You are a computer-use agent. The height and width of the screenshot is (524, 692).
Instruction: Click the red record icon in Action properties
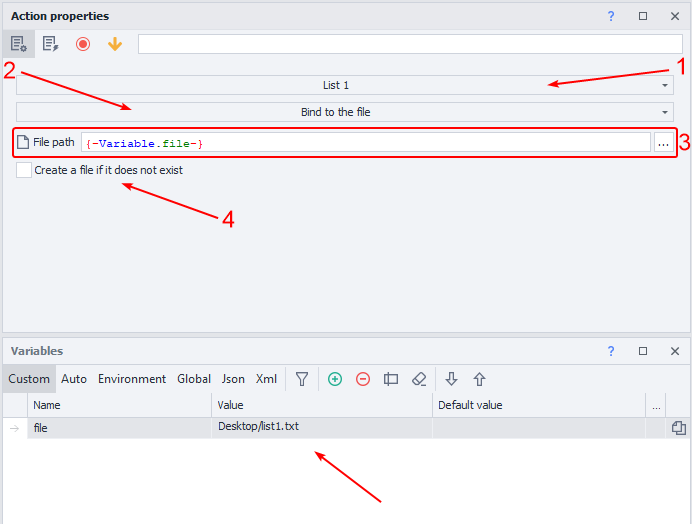pos(83,44)
